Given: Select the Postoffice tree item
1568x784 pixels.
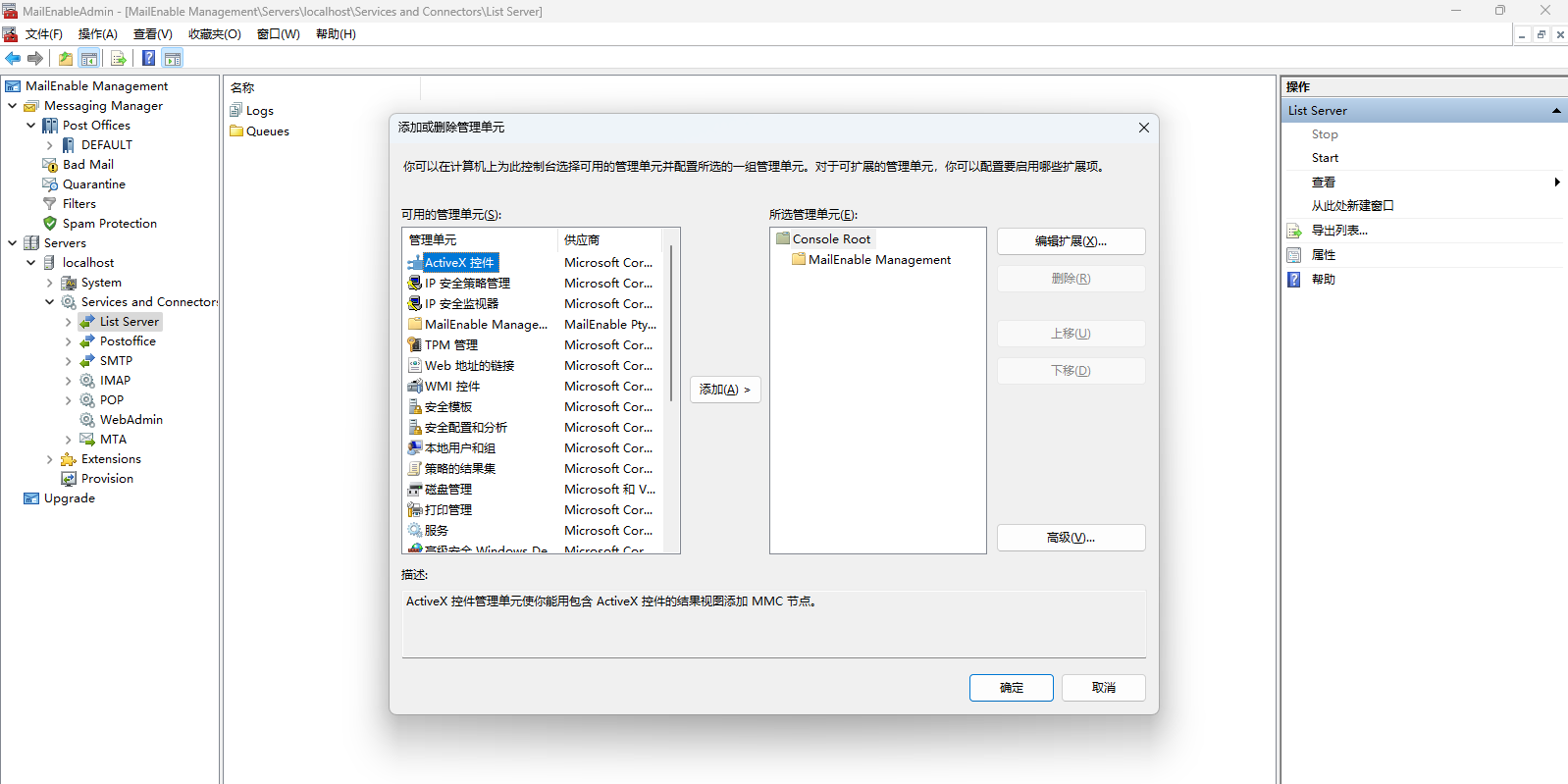Looking at the screenshot, I should [128, 341].
